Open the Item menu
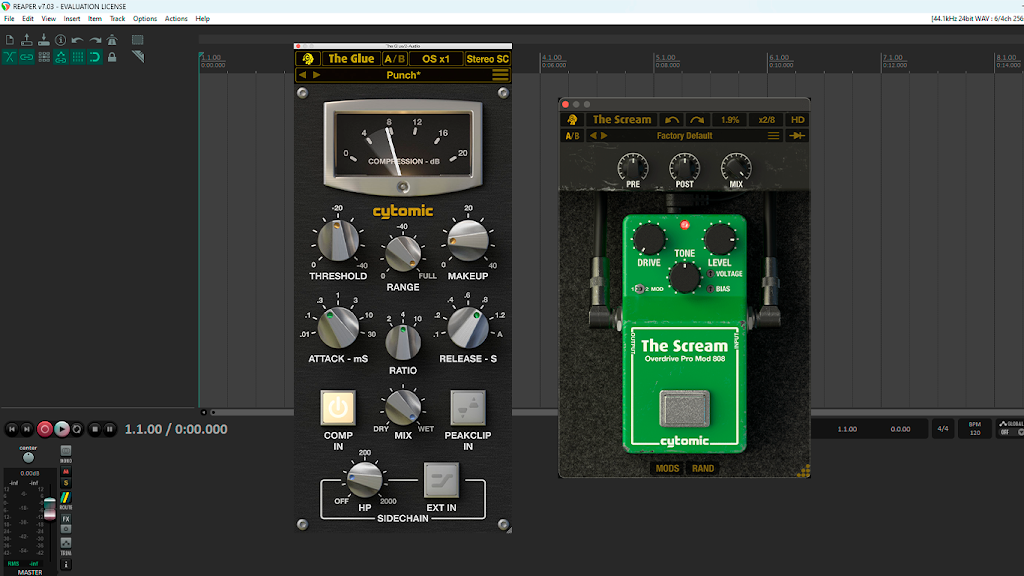 95,19
